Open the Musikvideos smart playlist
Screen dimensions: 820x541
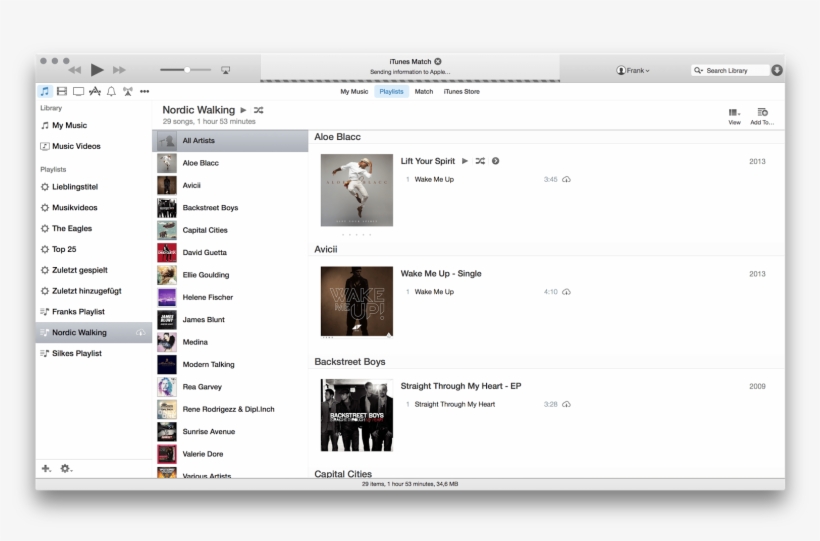coord(94,208)
